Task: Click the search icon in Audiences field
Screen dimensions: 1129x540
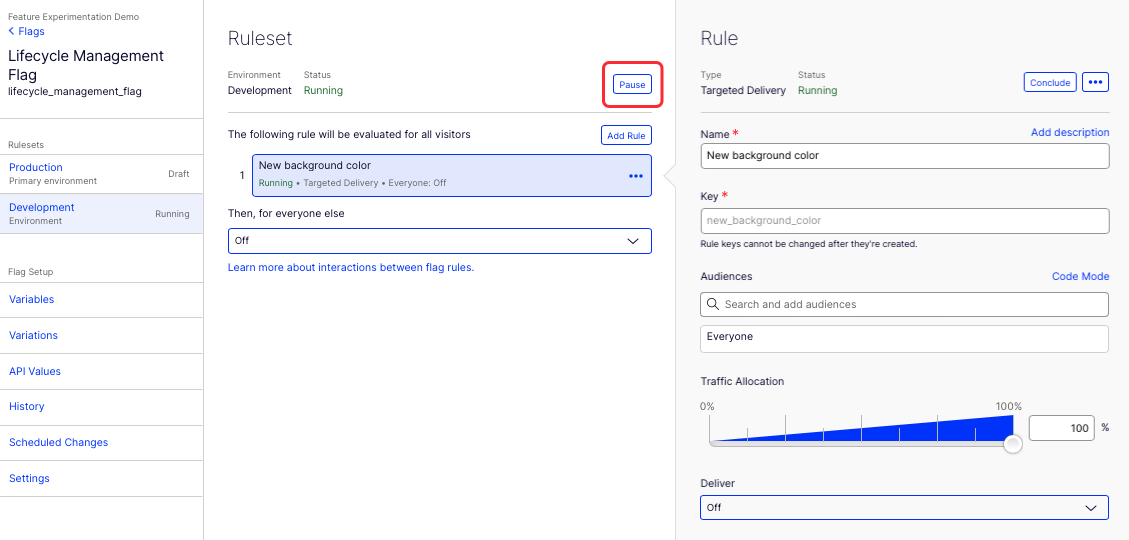Action: [x=713, y=304]
